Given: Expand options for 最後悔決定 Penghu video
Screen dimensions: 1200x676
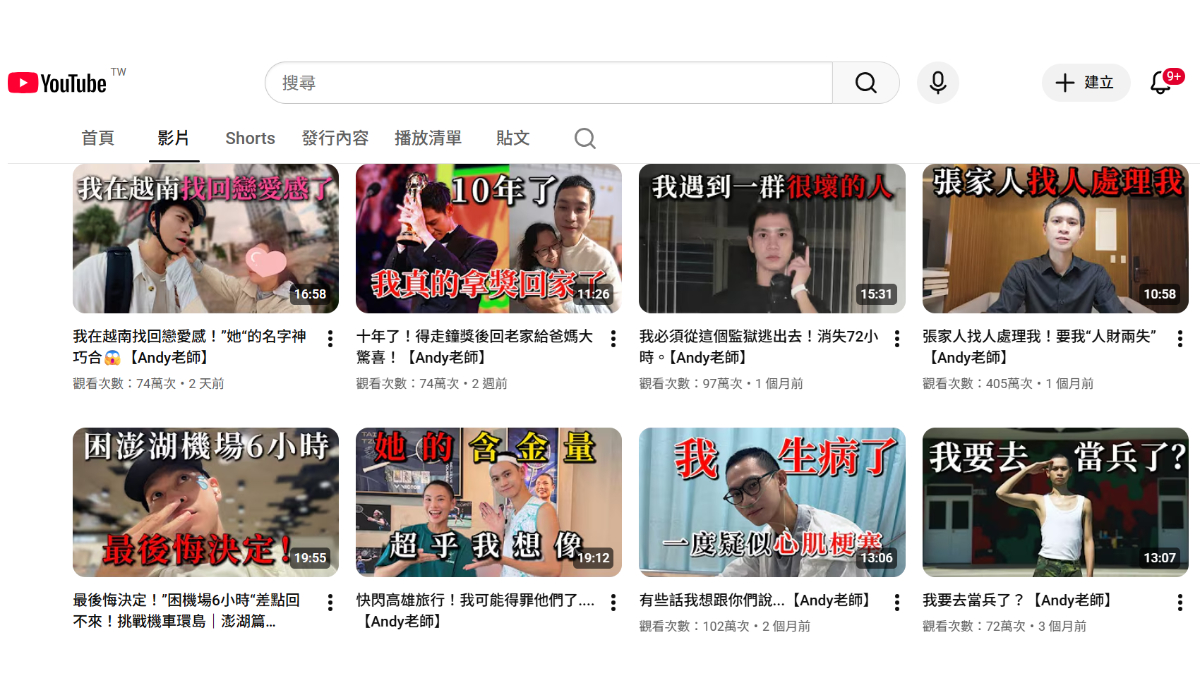Looking at the screenshot, I should tap(330, 602).
